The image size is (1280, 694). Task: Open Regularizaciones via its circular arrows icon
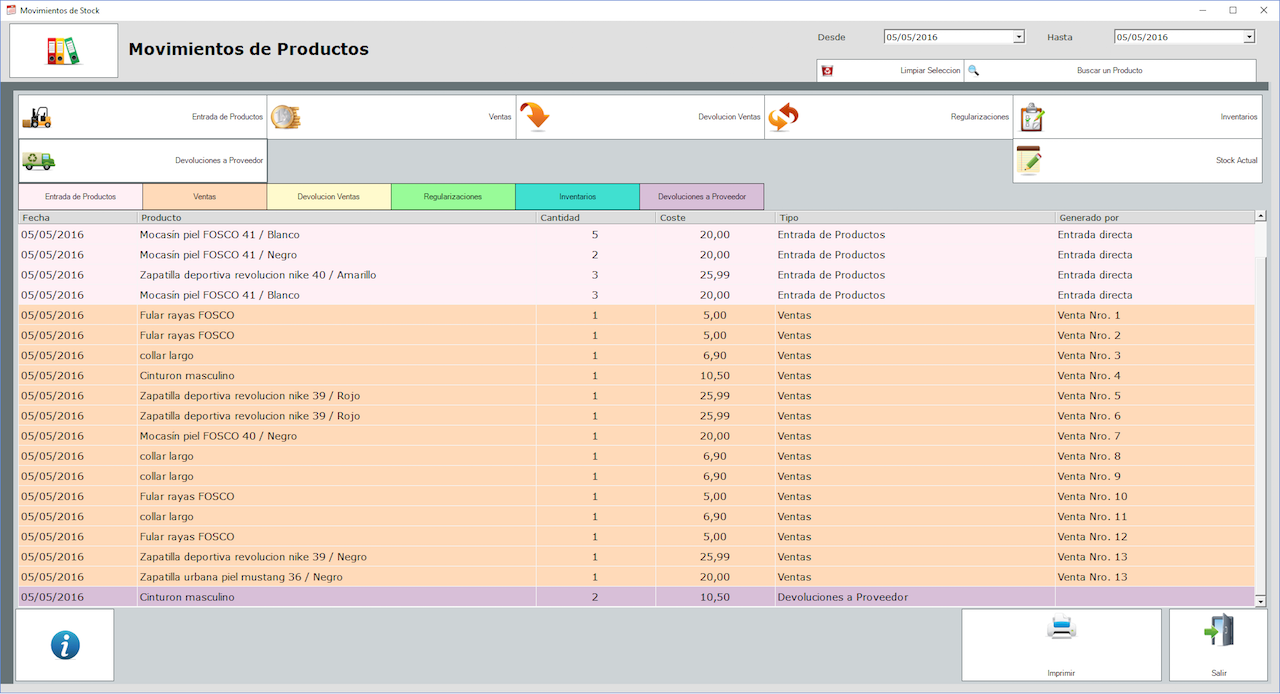[x=783, y=117]
